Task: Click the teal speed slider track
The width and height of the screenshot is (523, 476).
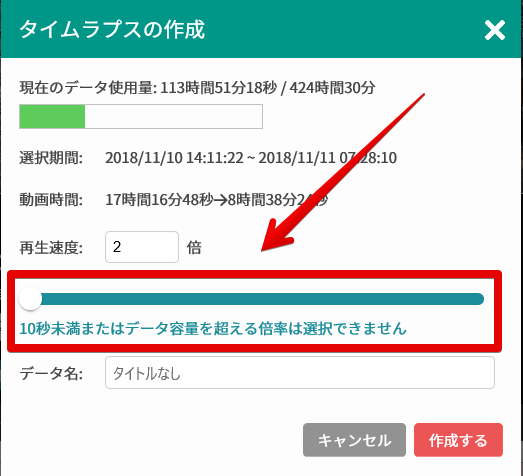Action: 257,299
